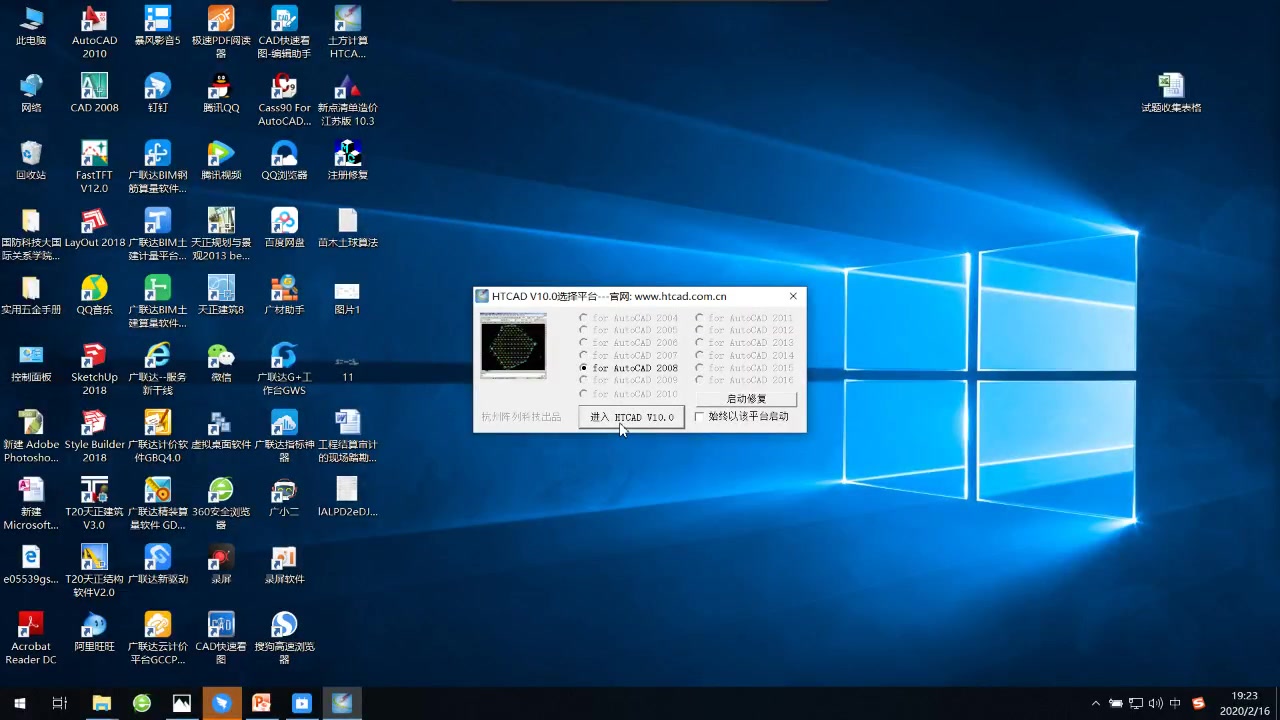Open the 录屏软件 desktop icon
The image size is (1280, 720).
pyautogui.click(x=284, y=564)
